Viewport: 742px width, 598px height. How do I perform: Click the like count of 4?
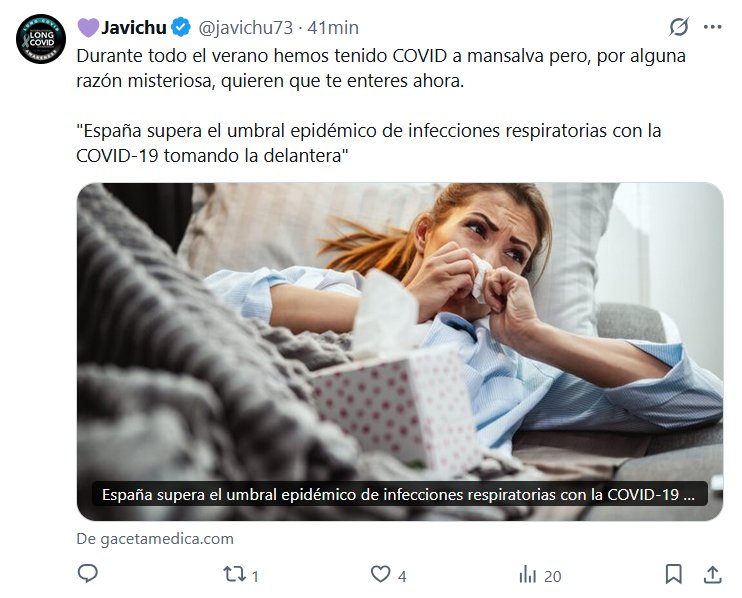pos(402,576)
